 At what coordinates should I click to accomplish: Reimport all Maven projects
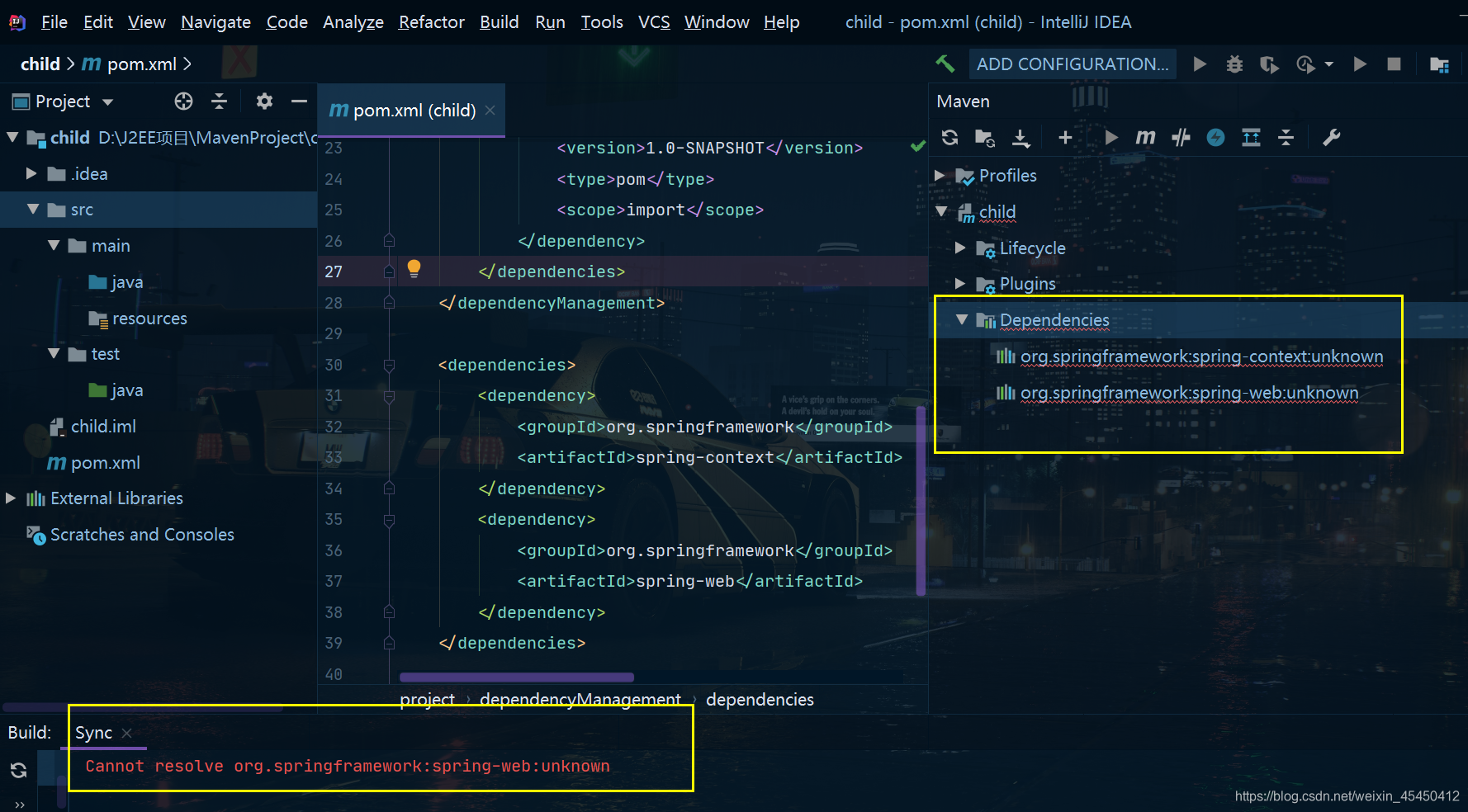[x=949, y=138]
